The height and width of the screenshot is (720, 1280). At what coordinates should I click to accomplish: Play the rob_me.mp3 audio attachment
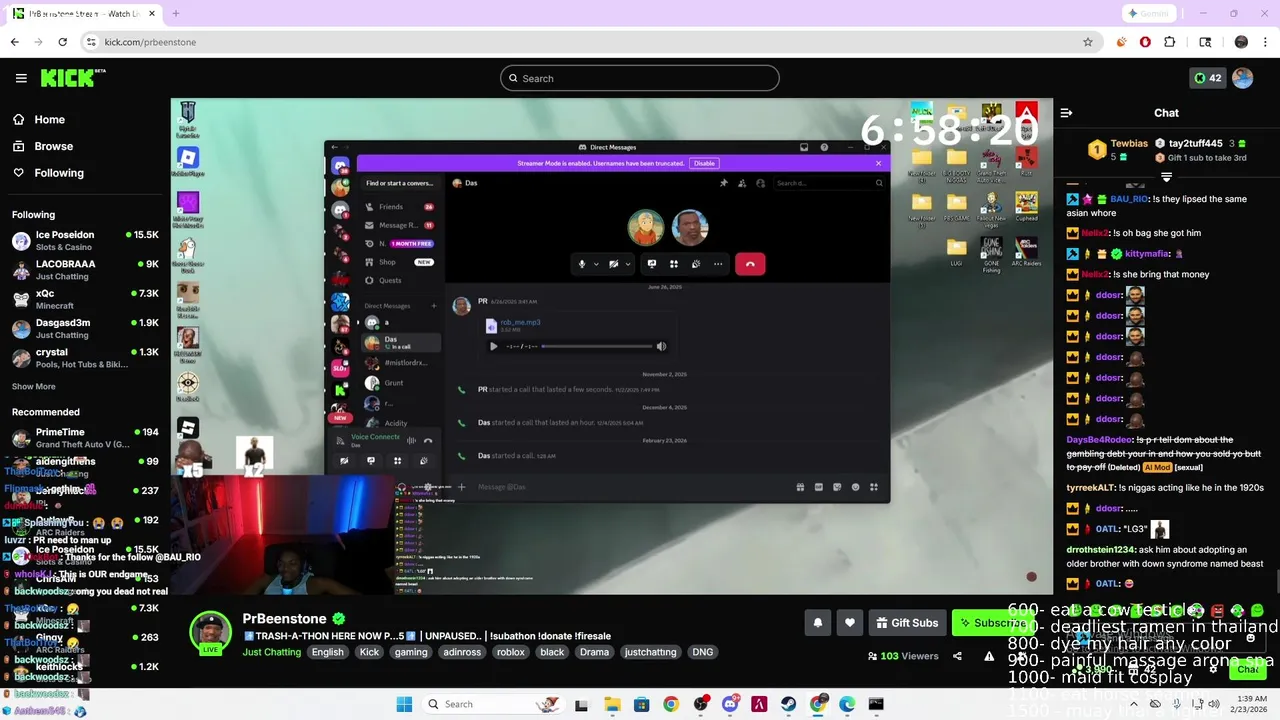tap(493, 346)
